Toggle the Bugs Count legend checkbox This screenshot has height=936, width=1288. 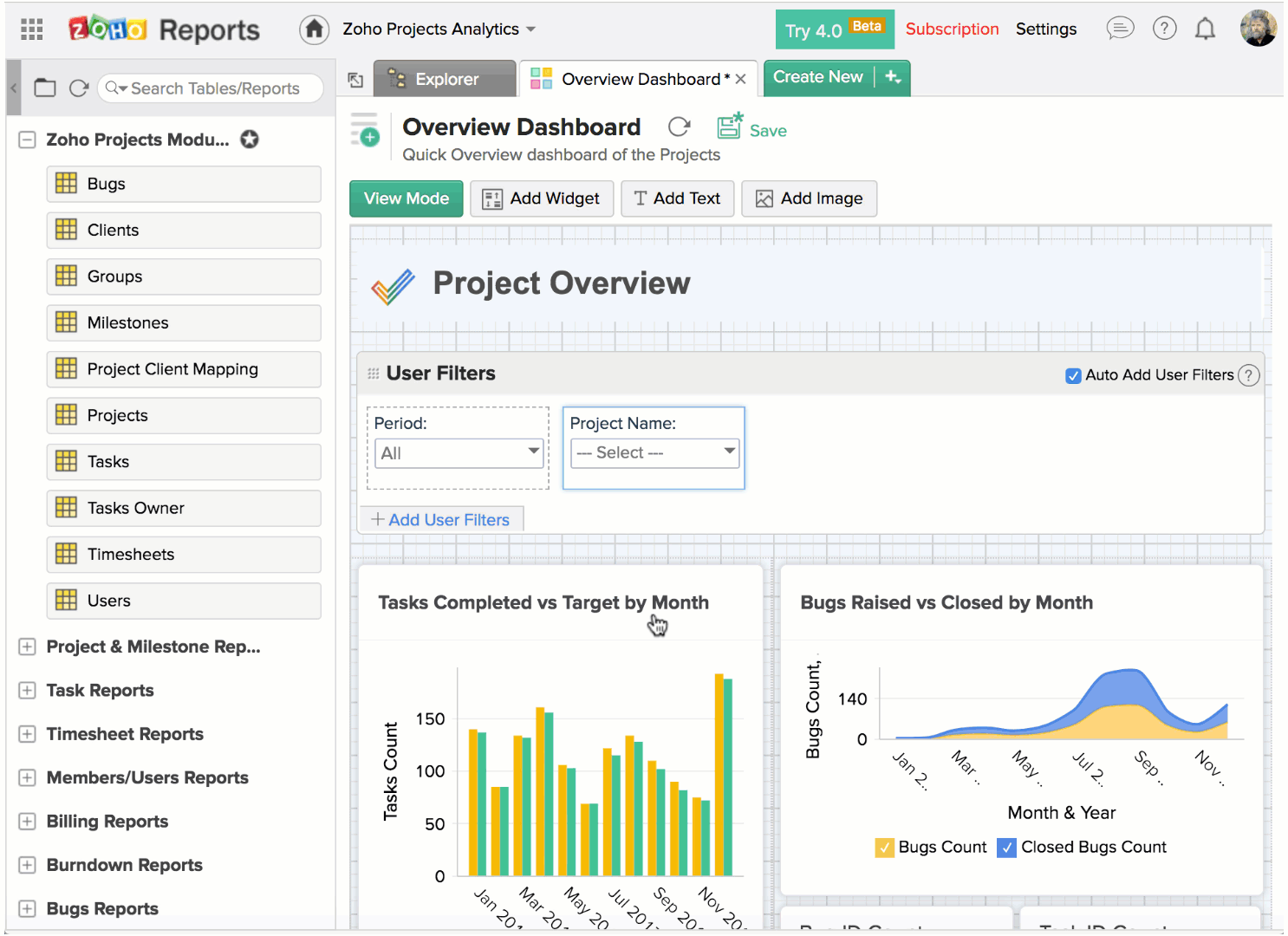click(884, 848)
